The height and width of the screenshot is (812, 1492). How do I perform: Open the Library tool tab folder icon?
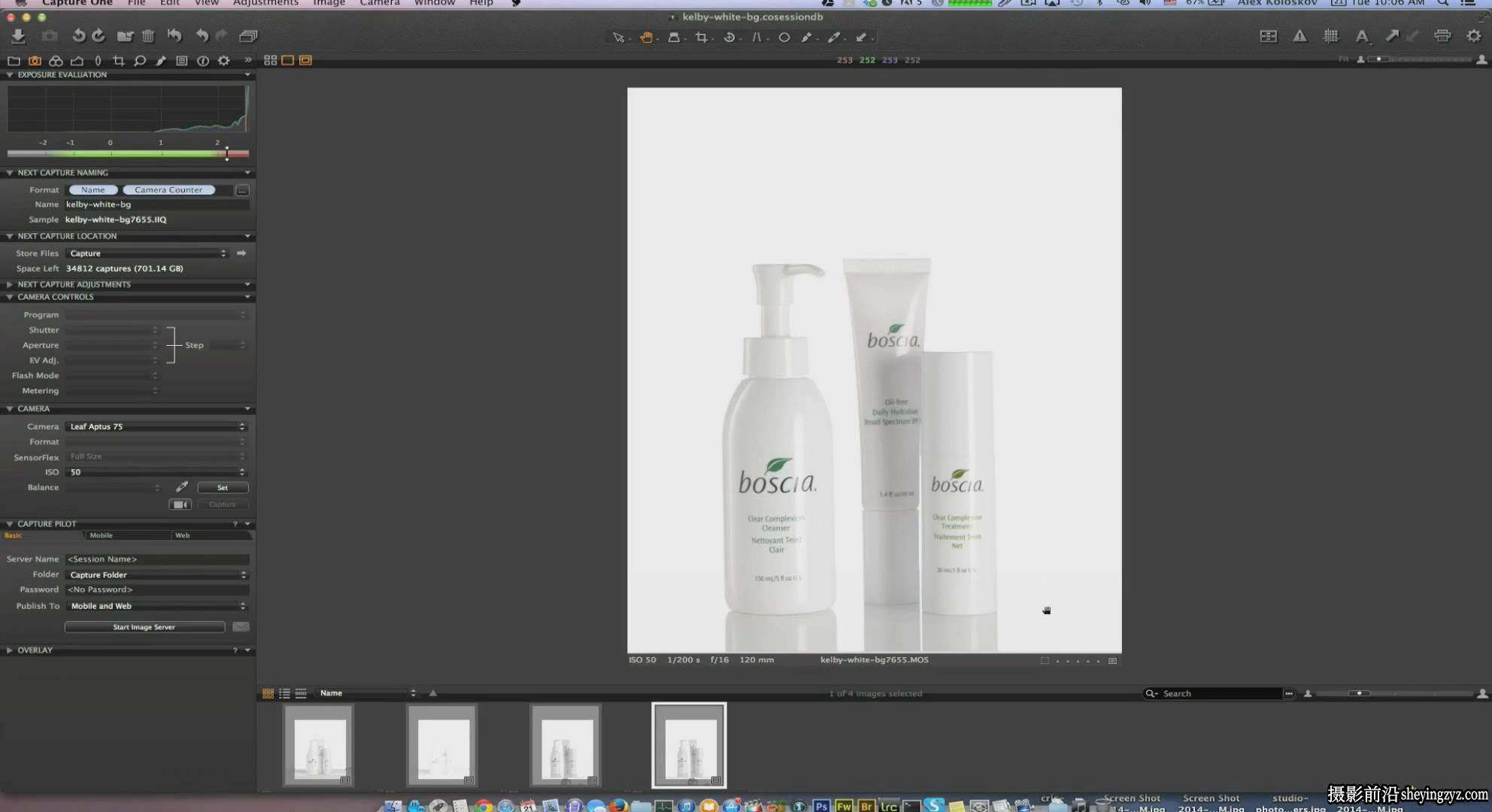tap(14, 61)
